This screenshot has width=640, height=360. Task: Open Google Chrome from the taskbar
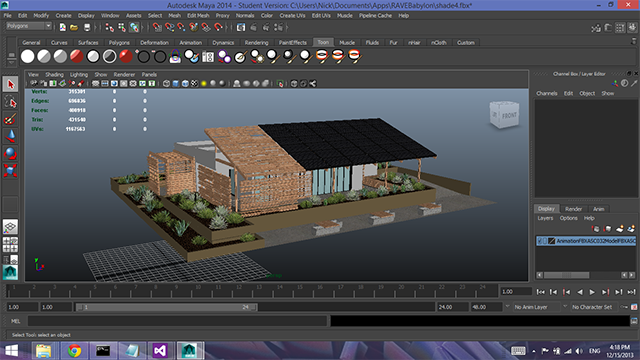coord(74,351)
